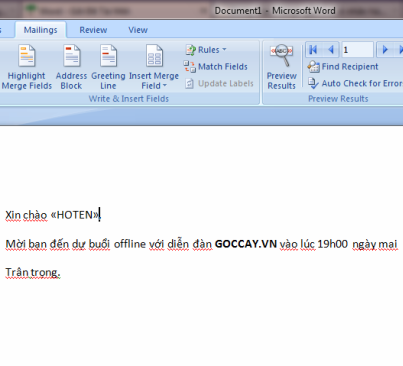Image resolution: width=403 pixels, height=366 pixels.
Task: Switch to the Review tab
Action: point(93,30)
